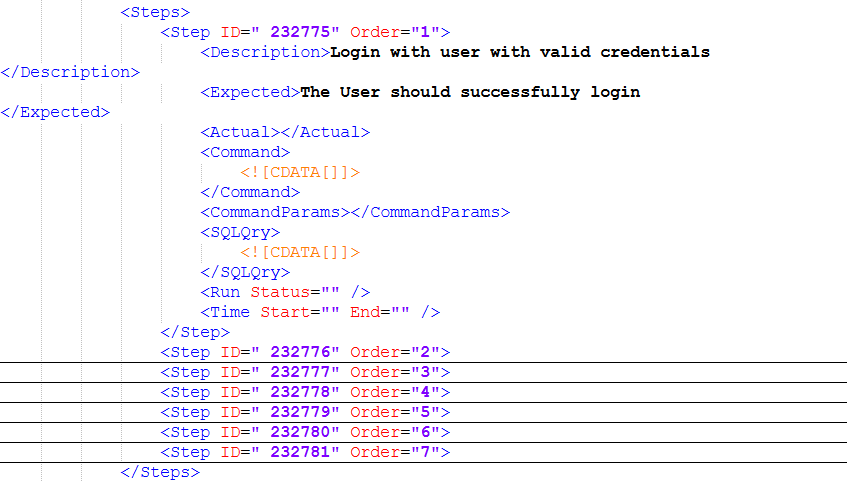Select folded Step ID 232781 line

[x=305, y=452]
